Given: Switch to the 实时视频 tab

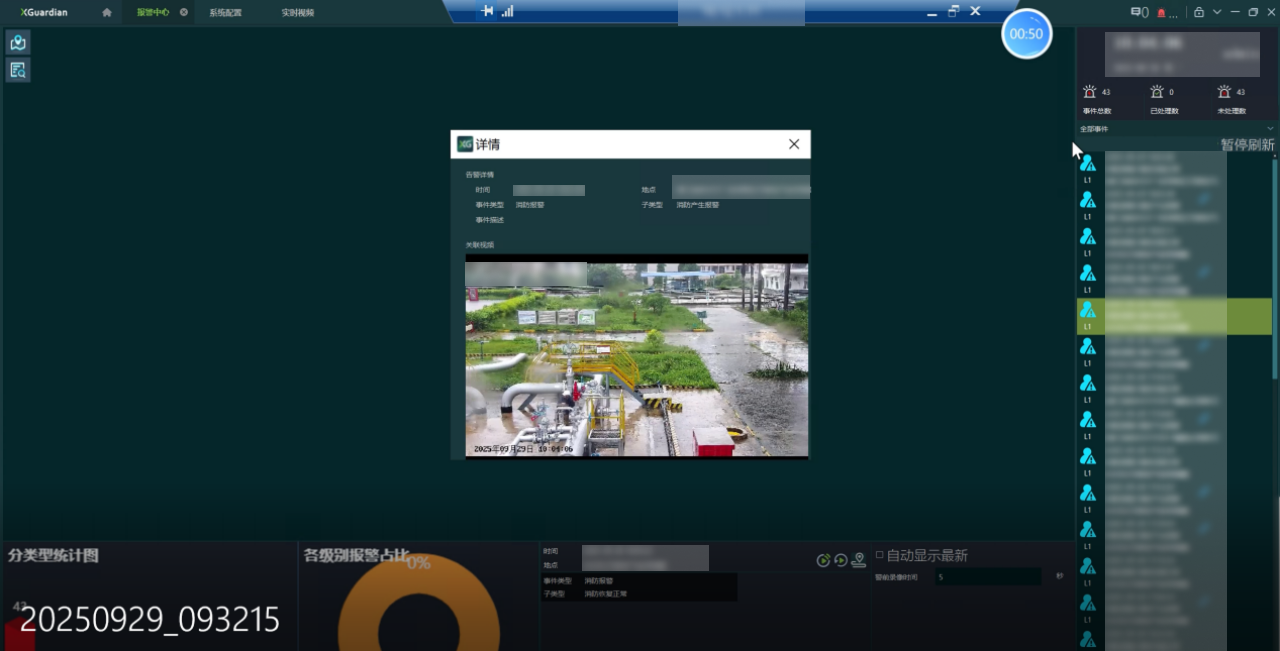Looking at the screenshot, I should [297, 13].
